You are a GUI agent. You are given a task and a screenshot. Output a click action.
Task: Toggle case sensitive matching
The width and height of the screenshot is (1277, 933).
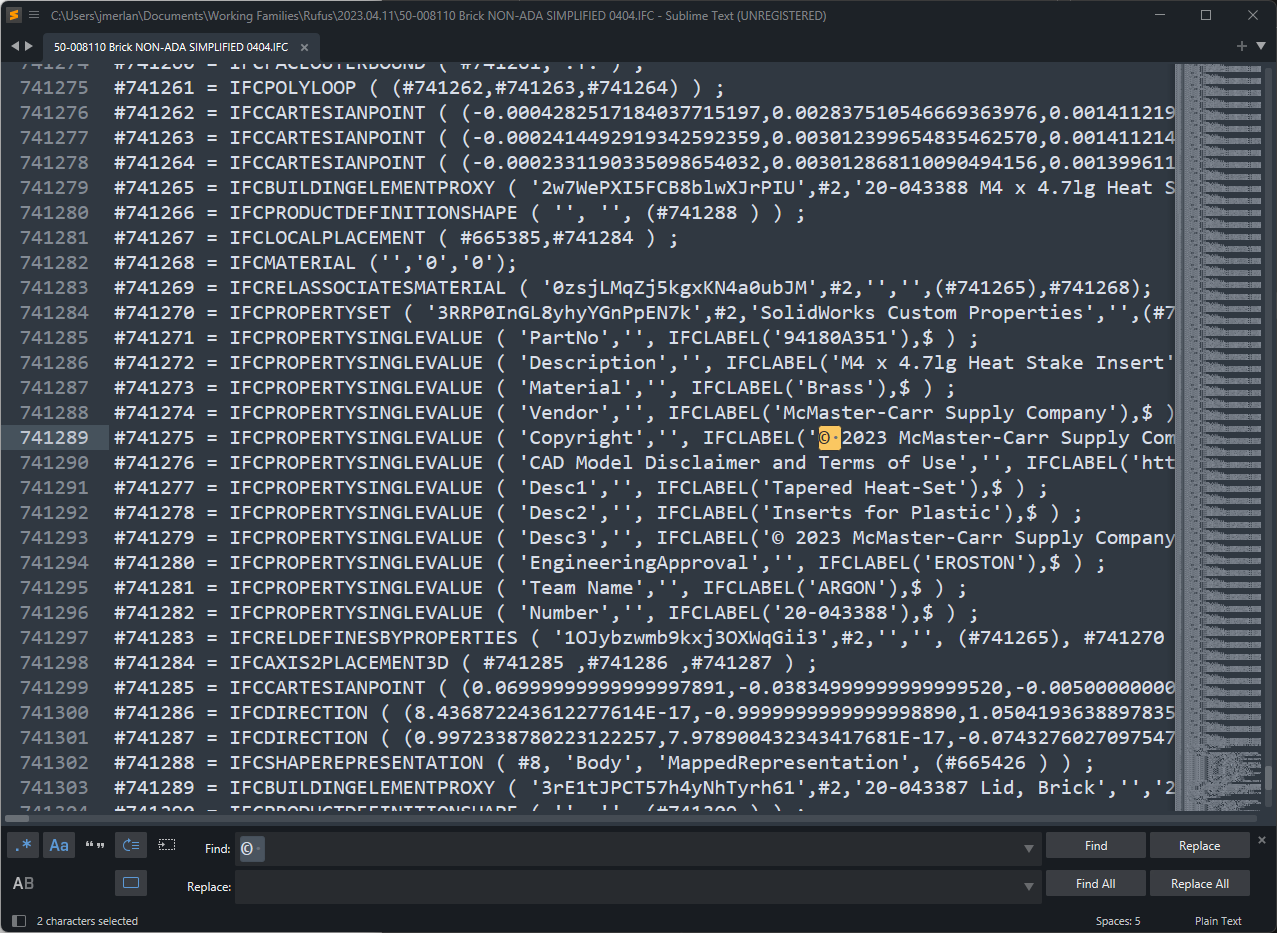(x=59, y=846)
